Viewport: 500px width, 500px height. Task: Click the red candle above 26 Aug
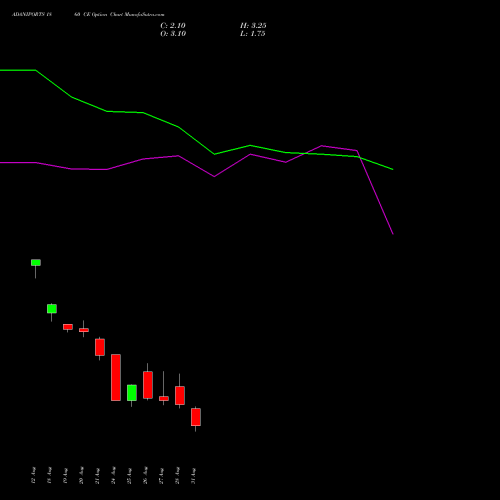pos(148,385)
